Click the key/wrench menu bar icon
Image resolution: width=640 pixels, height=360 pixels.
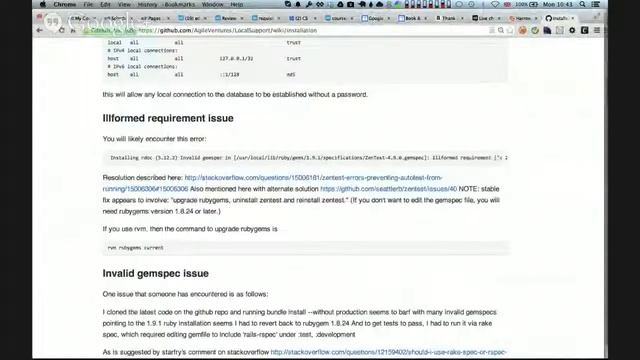(x=309, y=4)
